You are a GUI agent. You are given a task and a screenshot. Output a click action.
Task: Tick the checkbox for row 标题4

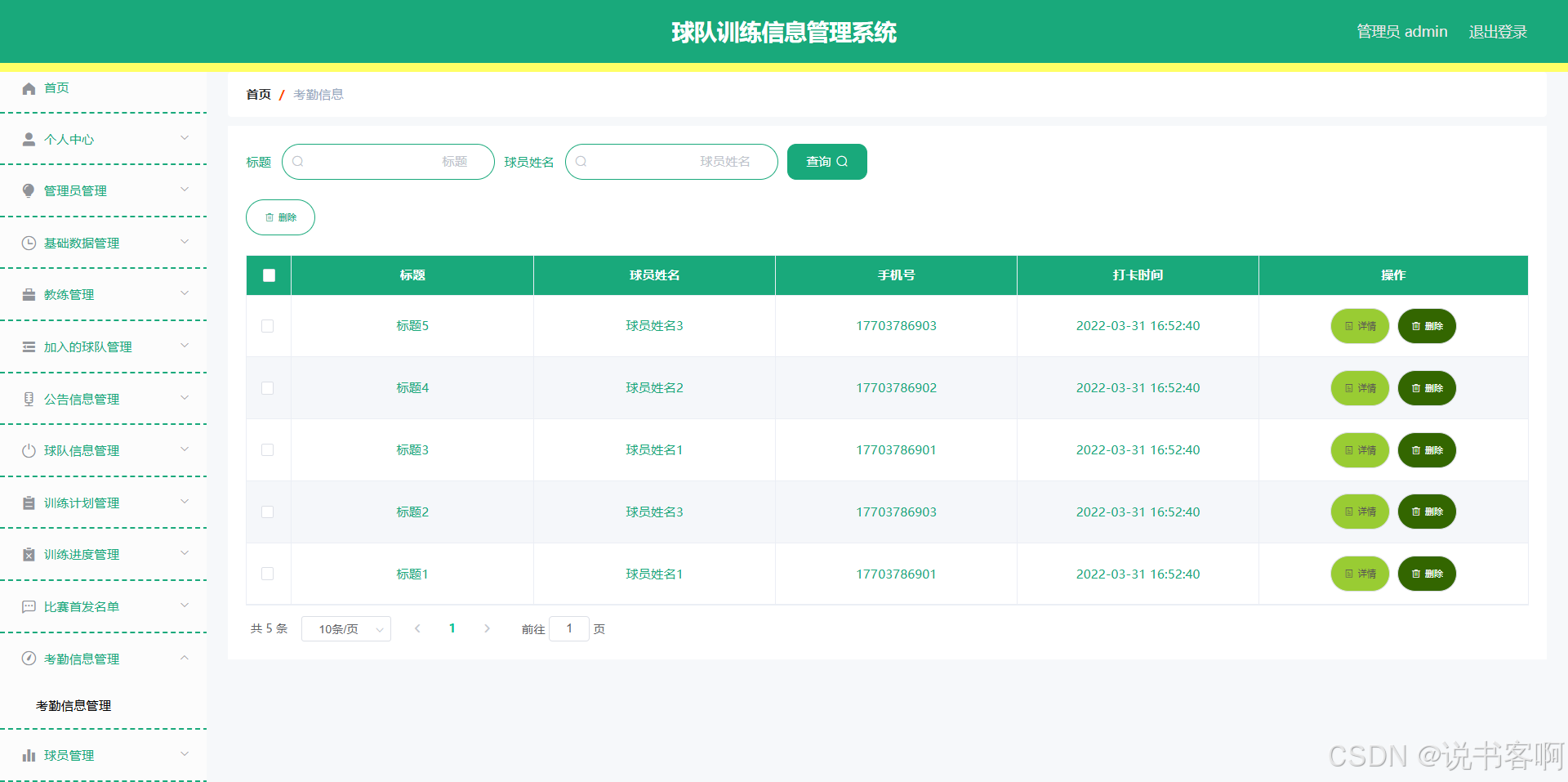(x=267, y=388)
